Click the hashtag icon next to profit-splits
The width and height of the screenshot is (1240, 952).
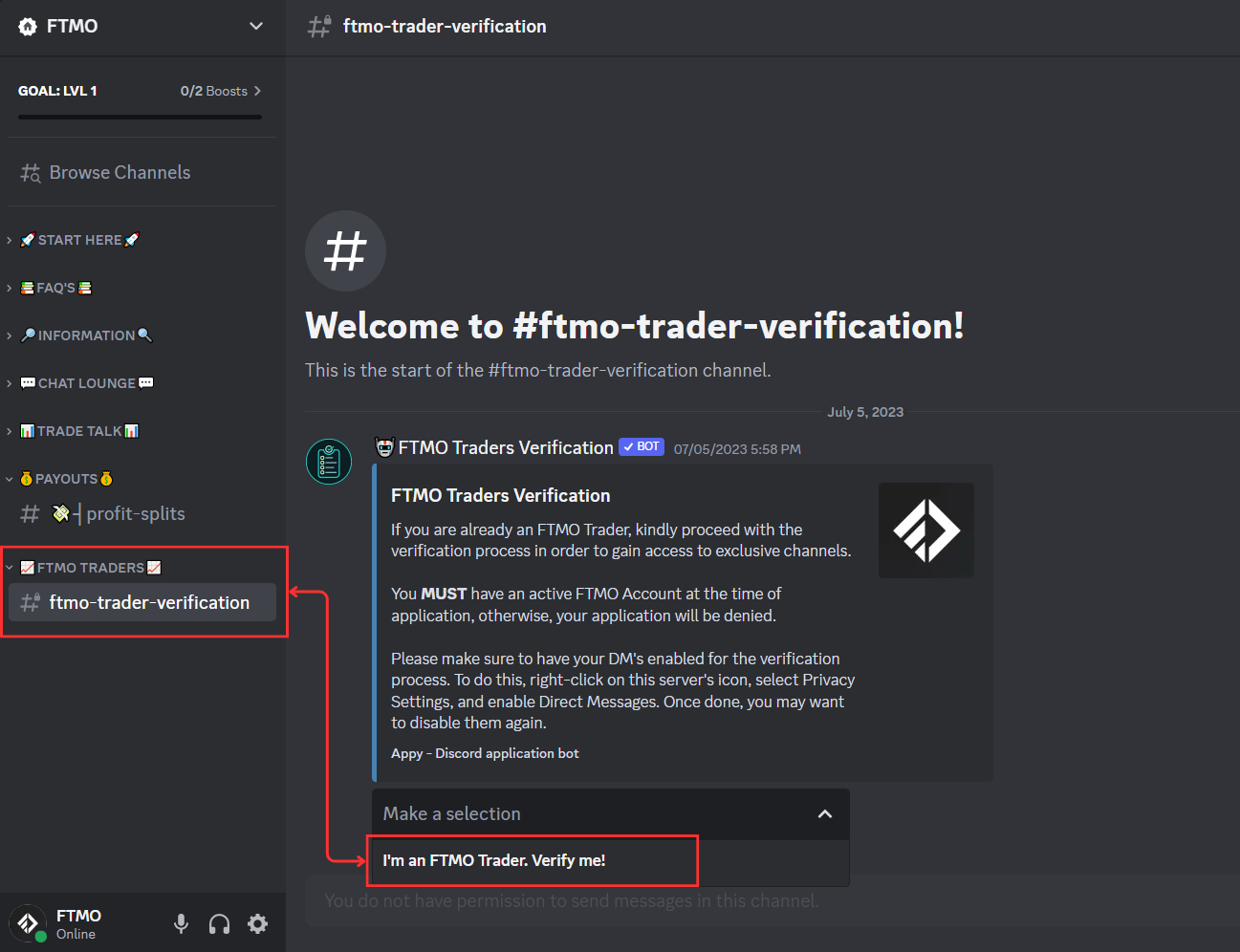point(31,514)
